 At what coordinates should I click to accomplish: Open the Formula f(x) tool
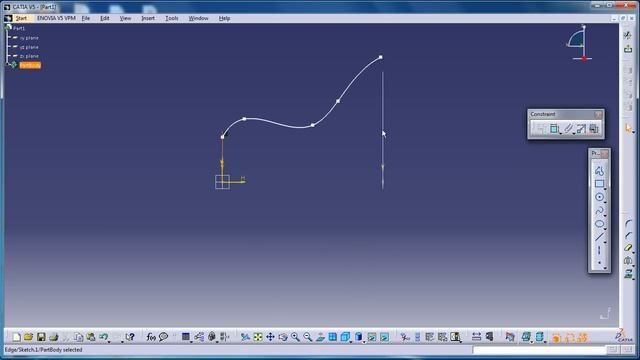151,337
